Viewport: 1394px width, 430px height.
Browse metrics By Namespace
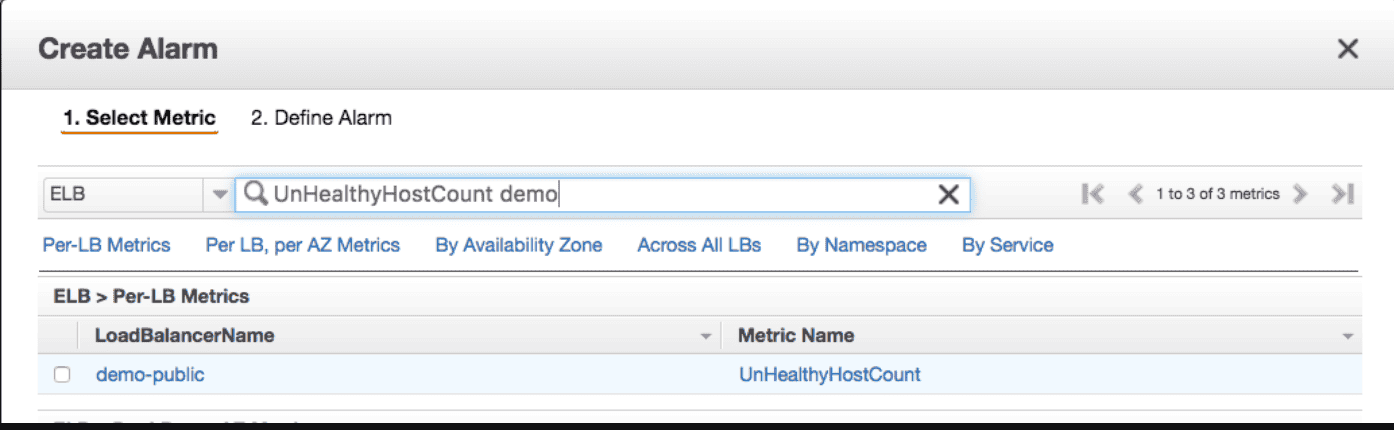pyautogui.click(x=861, y=245)
